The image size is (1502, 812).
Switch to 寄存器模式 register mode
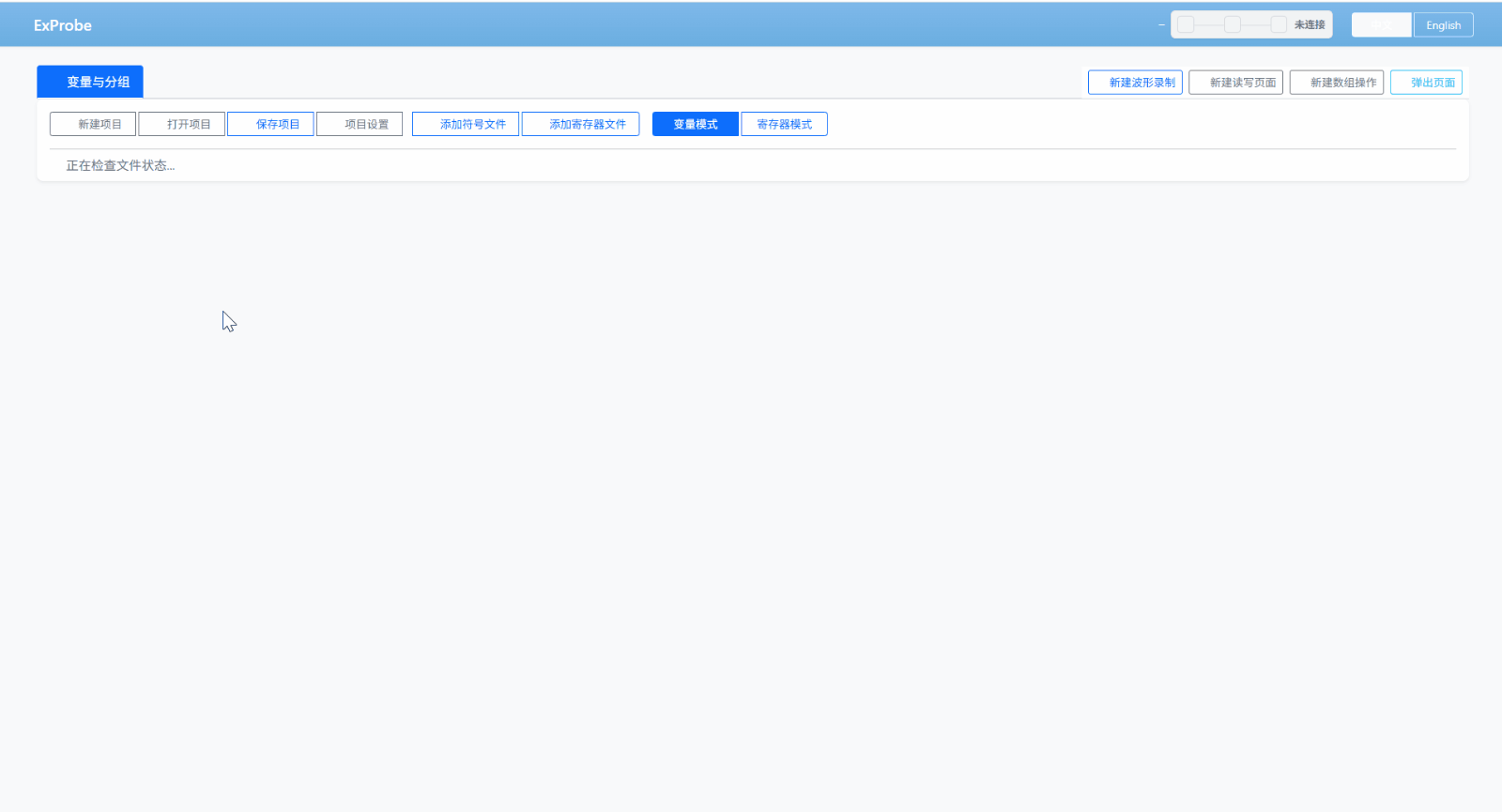(x=784, y=124)
